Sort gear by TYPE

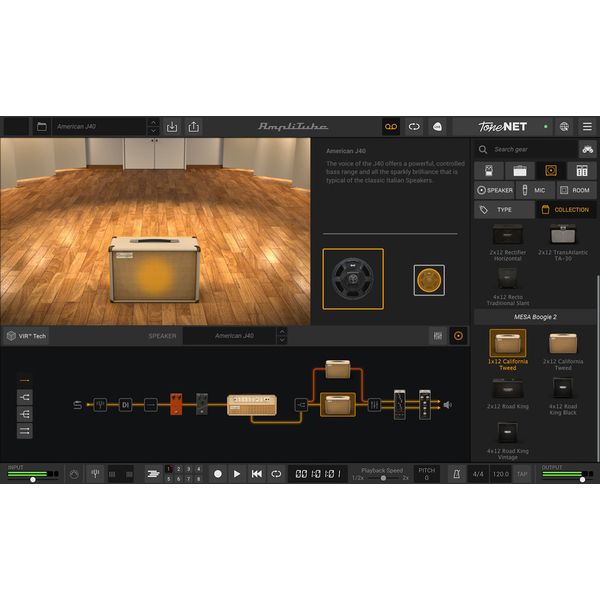coord(504,210)
